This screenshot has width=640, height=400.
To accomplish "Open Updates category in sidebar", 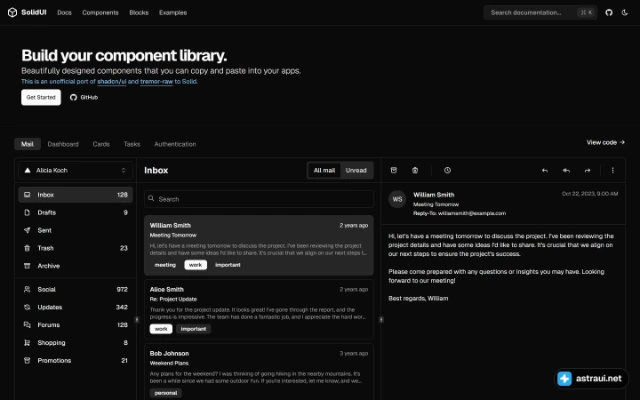I will [x=75, y=307].
